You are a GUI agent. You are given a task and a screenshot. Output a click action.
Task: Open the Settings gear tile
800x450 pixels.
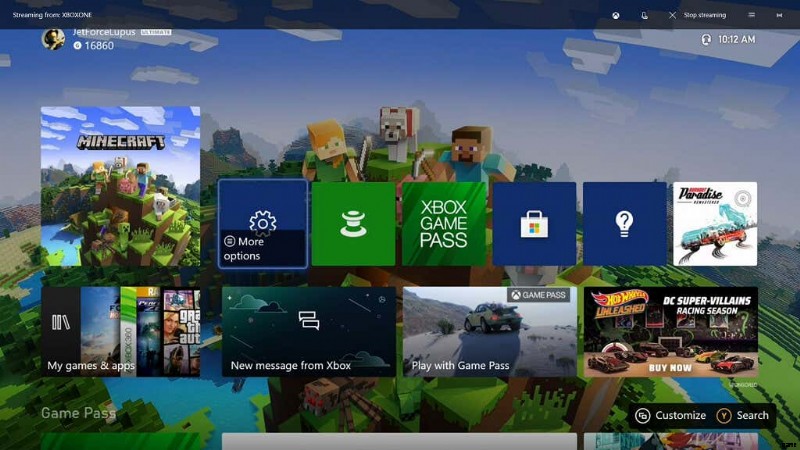(x=263, y=223)
